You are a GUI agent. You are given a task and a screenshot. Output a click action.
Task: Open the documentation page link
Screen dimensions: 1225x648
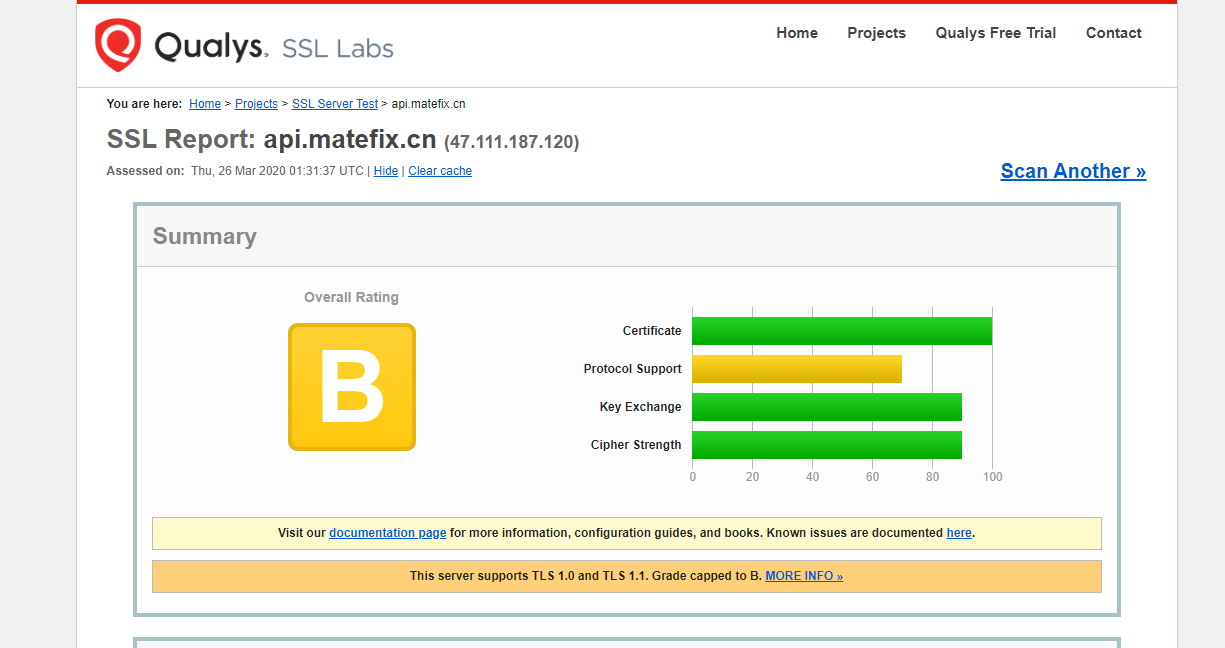coord(388,533)
